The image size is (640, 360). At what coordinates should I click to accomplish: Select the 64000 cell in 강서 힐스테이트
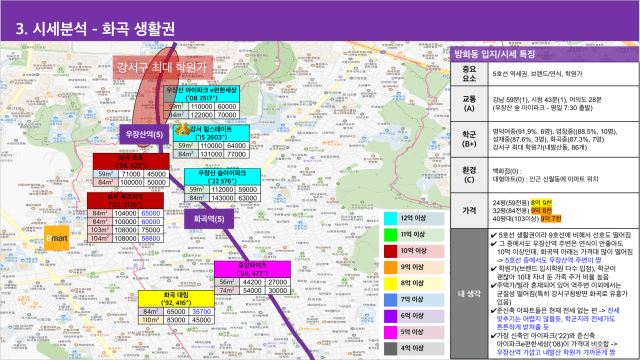[x=236, y=146]
